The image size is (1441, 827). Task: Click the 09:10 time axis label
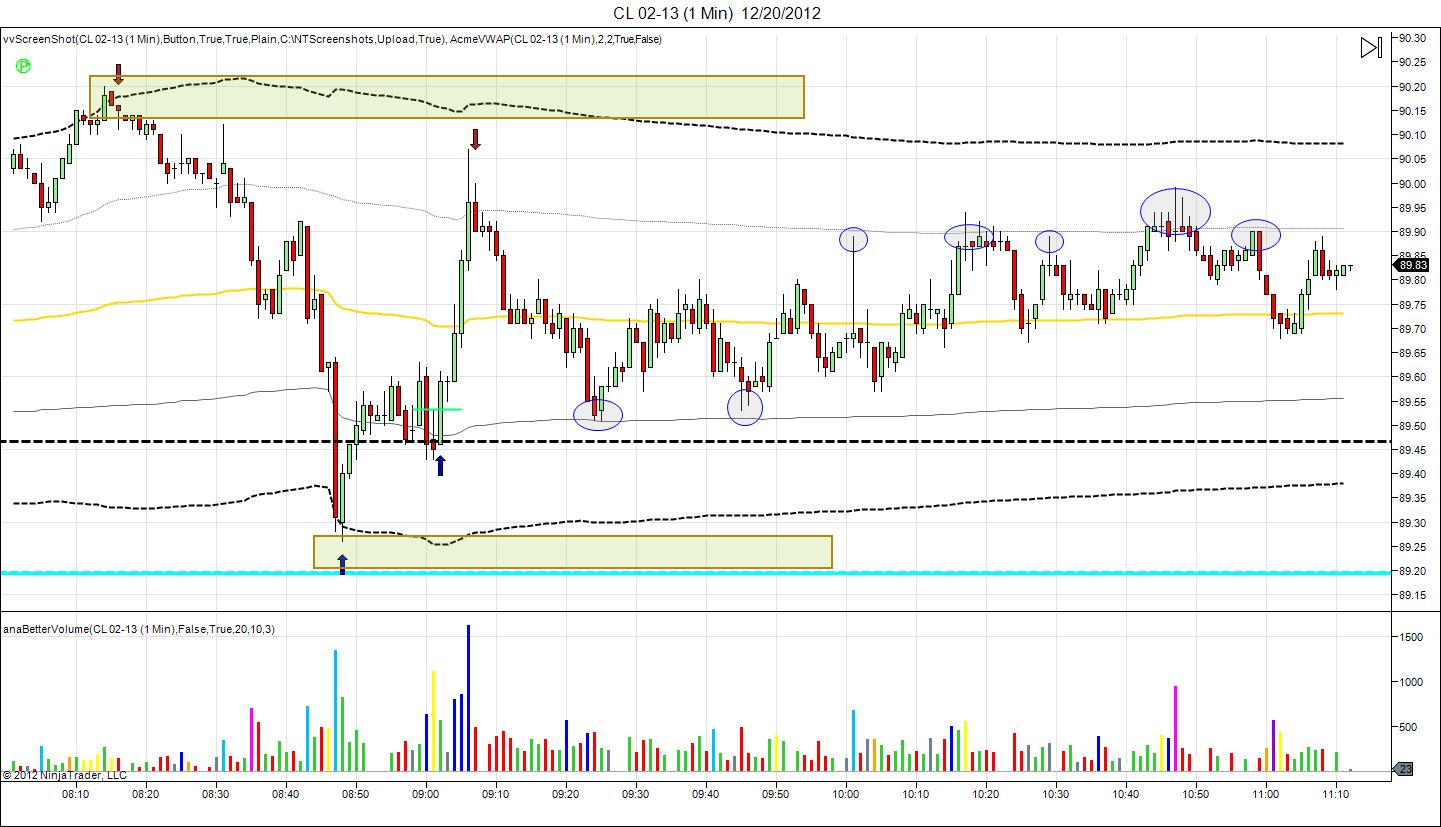(x=496, y=794)
